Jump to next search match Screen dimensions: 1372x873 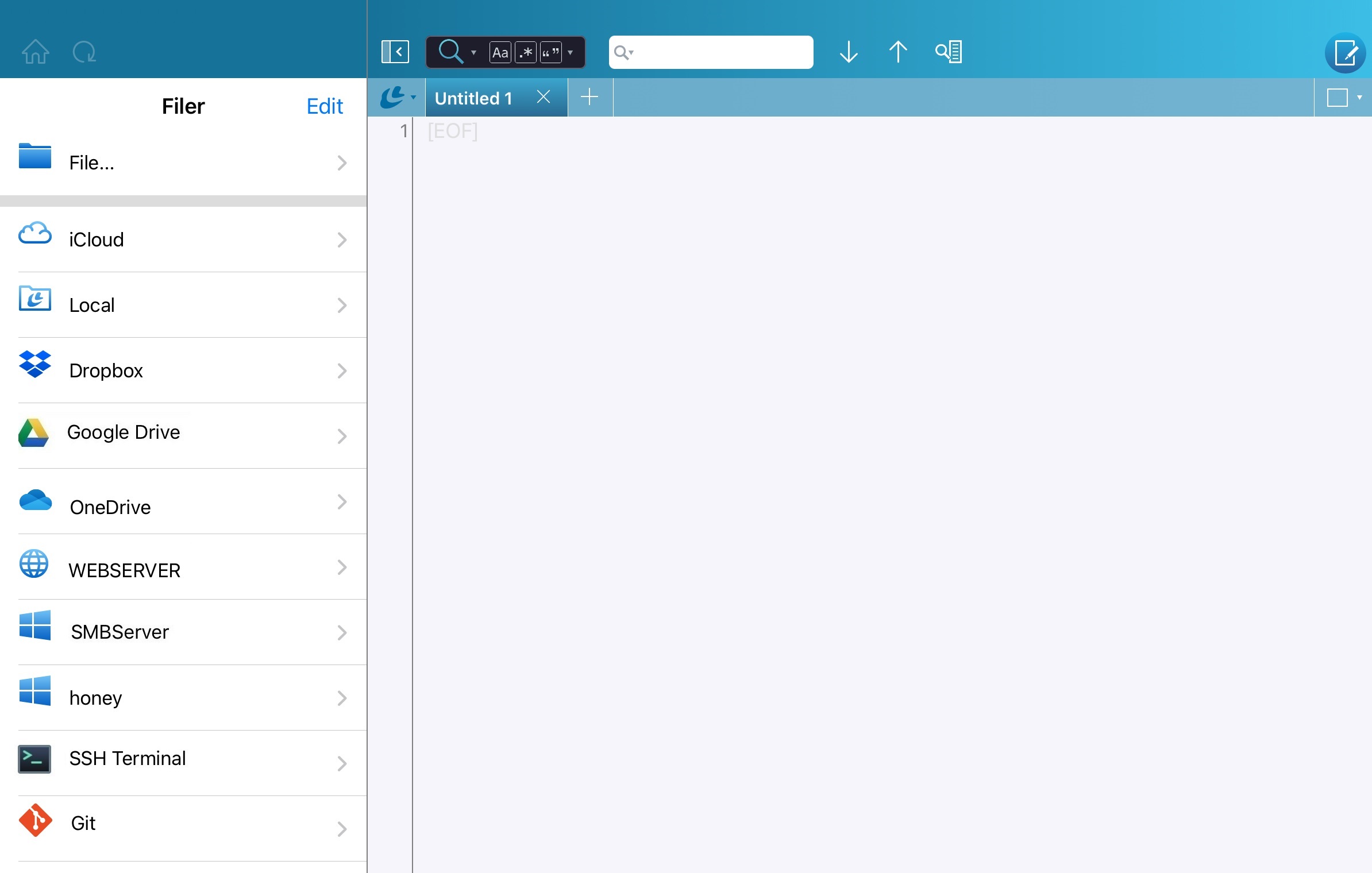[x=849, y=52]
